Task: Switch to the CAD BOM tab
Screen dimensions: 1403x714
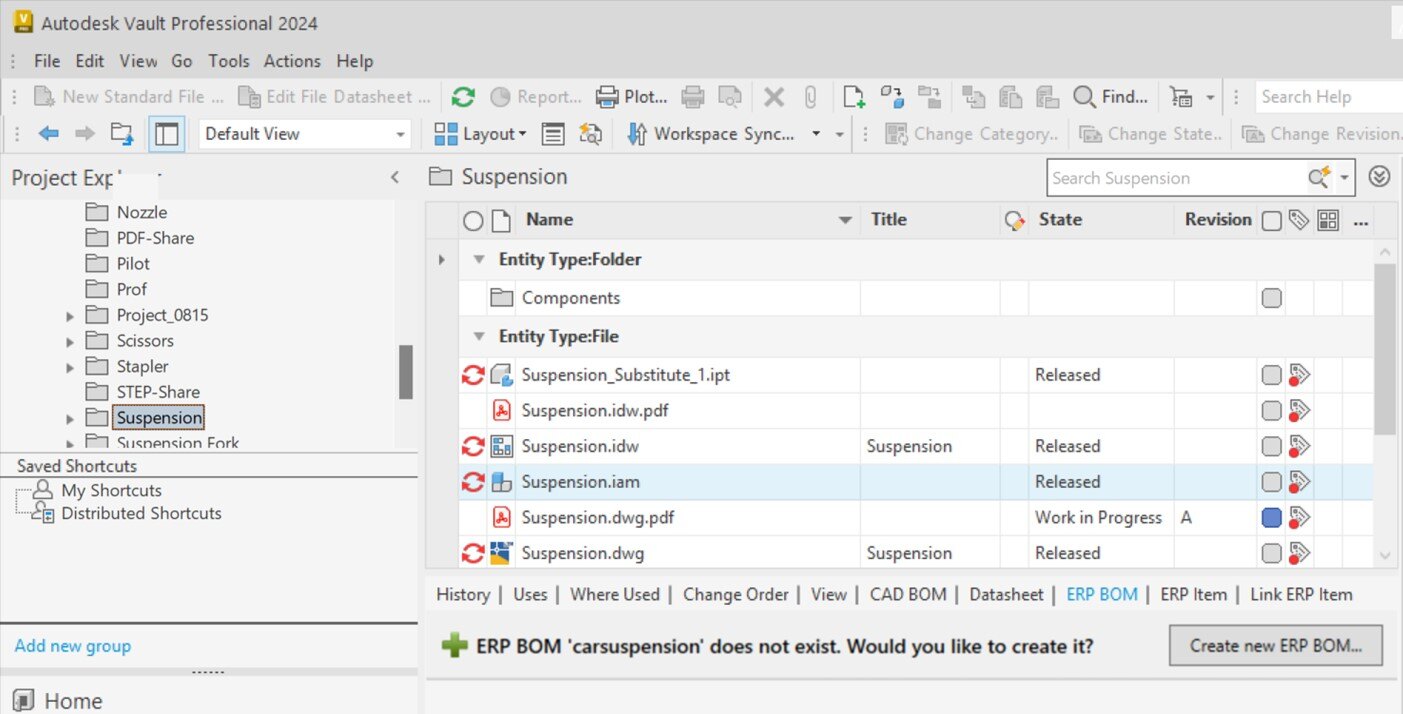Action: tap(907, 594)
